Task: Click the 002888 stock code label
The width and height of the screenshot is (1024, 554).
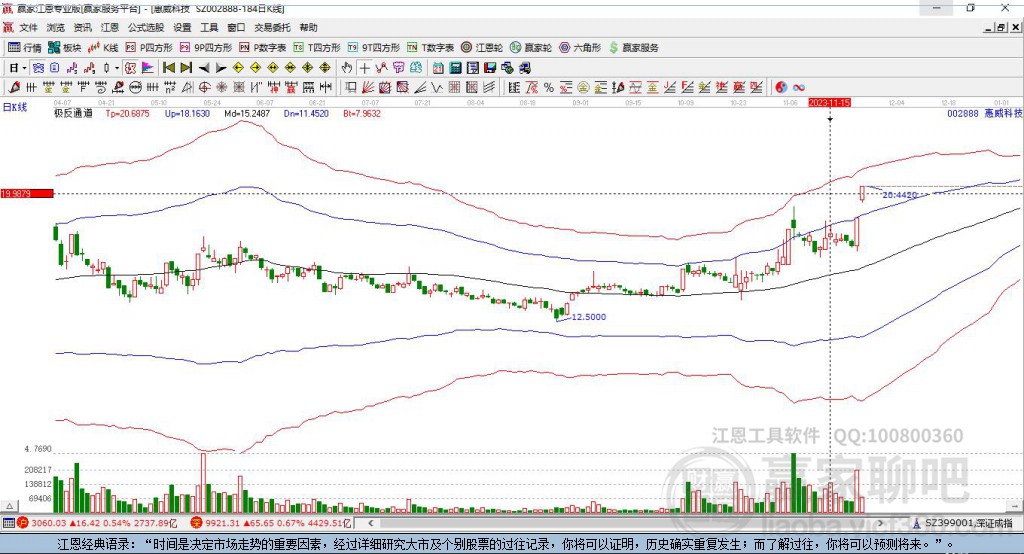Action: coord(963,113)
